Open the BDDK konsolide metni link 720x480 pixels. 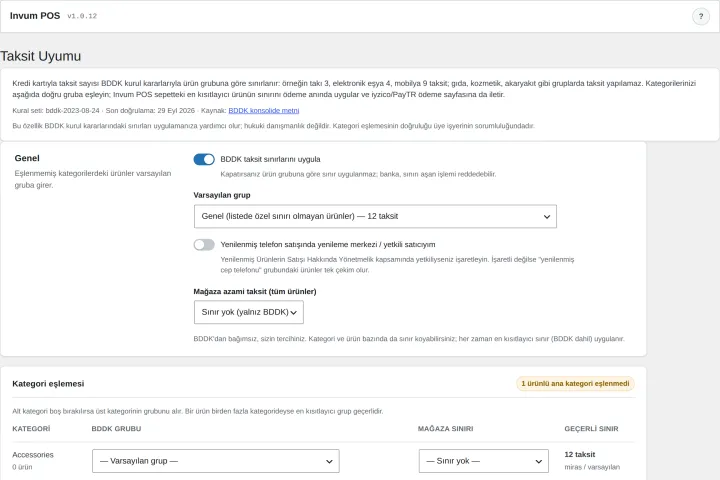(264, 111)
